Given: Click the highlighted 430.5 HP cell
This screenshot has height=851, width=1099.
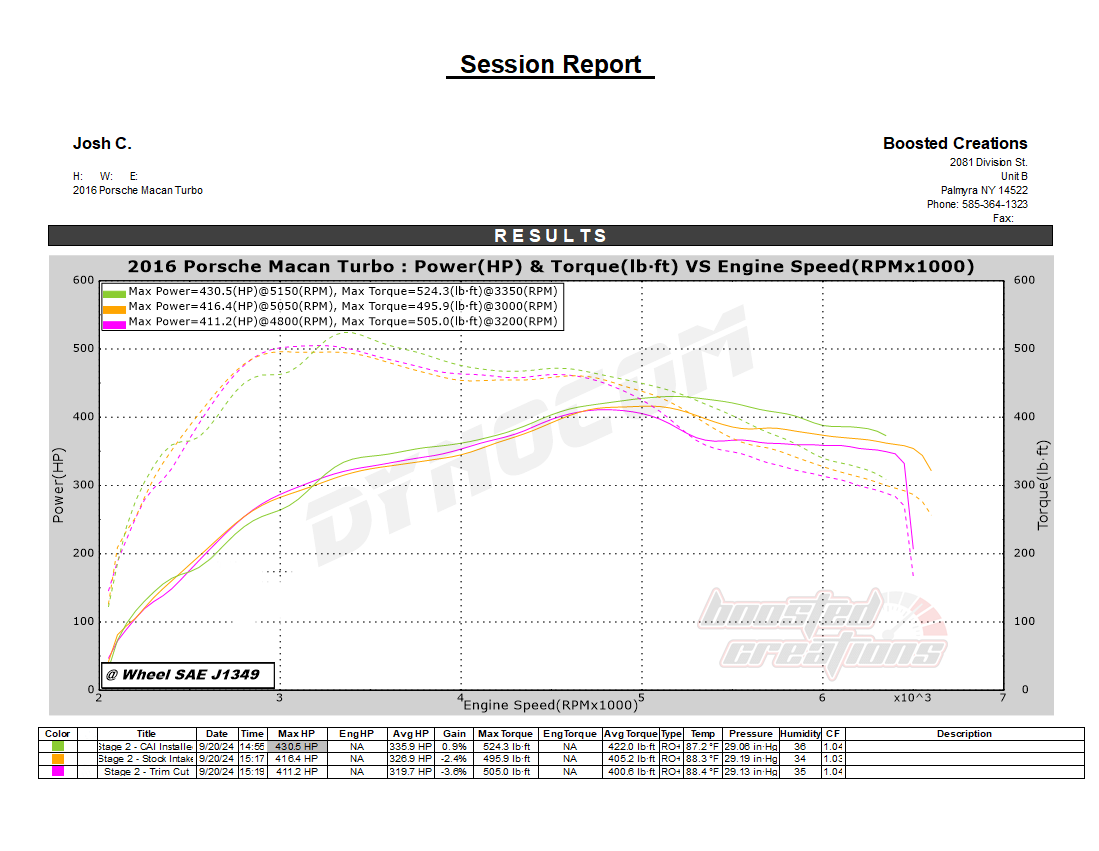Looking at the screenshot, I should pyautogui.click(x=296, y=745).
